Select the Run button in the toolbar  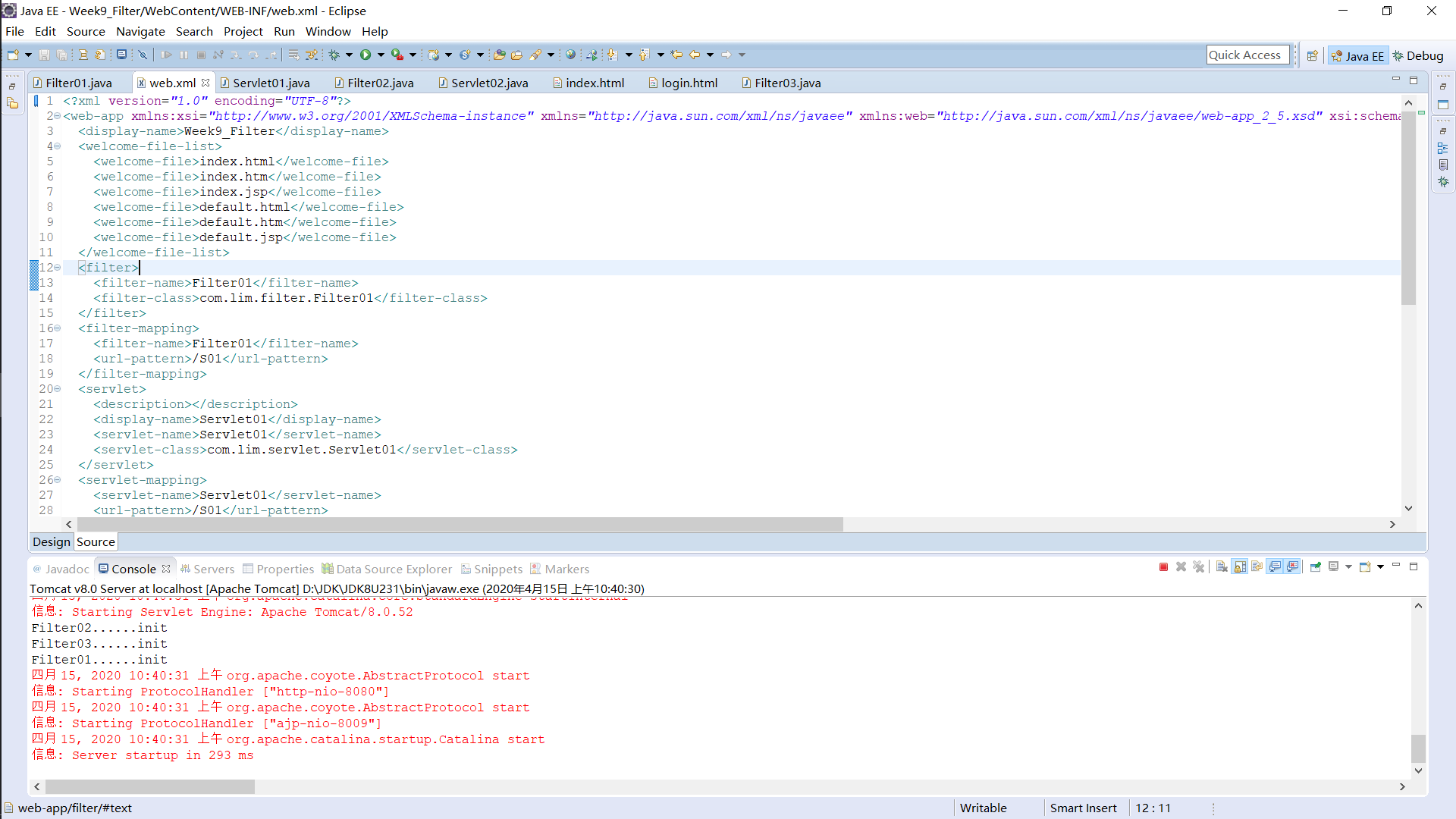(x=365, y=55)
